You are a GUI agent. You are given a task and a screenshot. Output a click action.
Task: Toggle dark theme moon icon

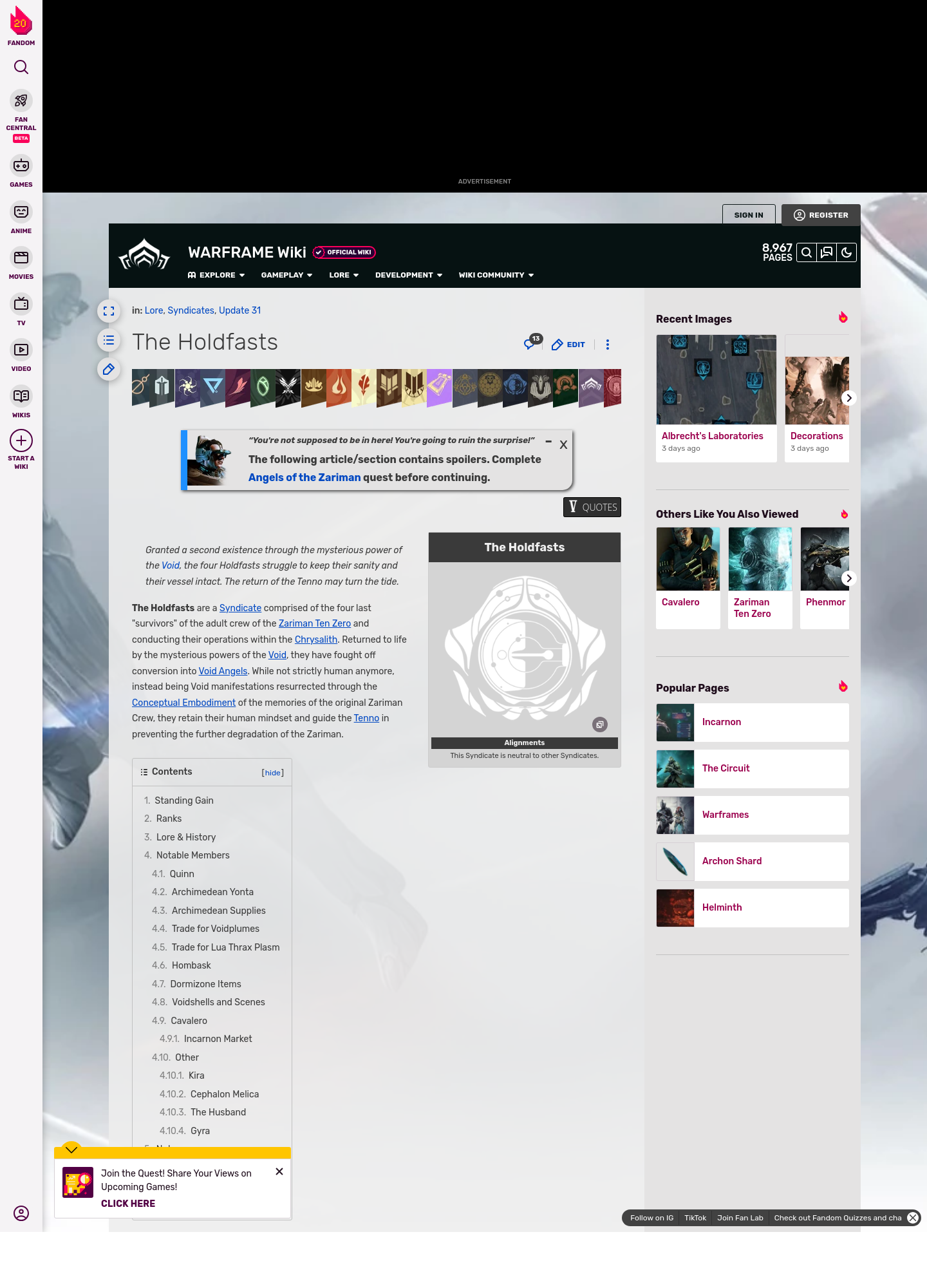(x=847, y=252)
